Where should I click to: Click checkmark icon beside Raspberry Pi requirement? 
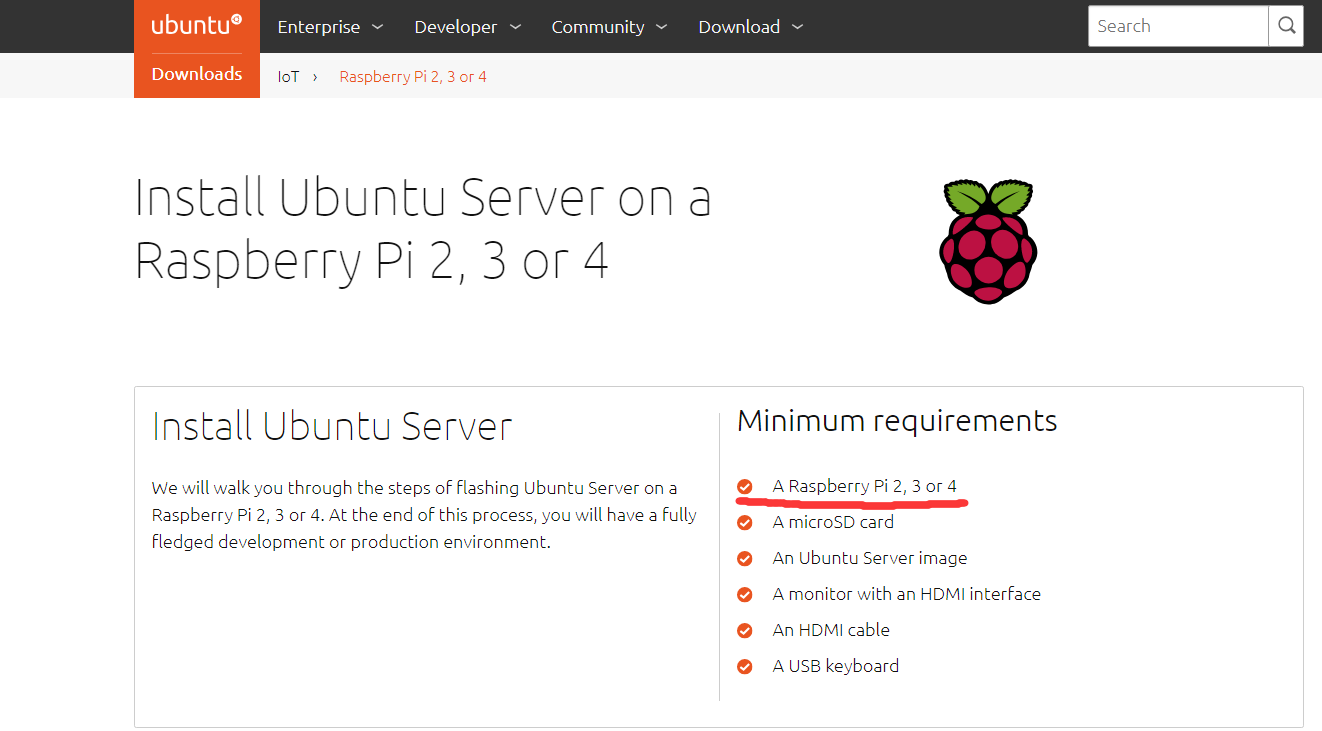coord(745,487)
